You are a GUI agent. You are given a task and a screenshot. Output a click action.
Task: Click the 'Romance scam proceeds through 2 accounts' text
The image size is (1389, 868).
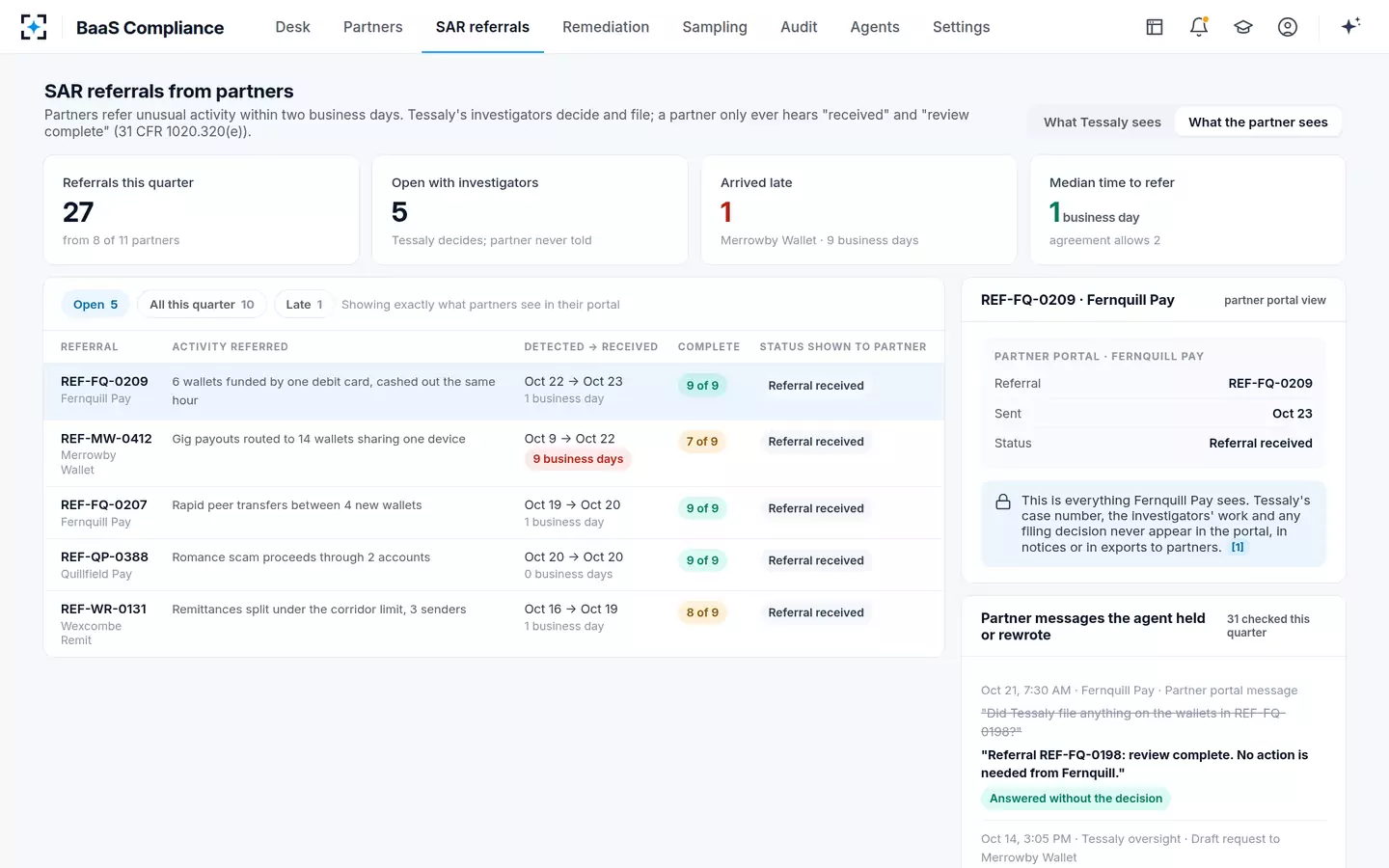(x=301, y=557)
